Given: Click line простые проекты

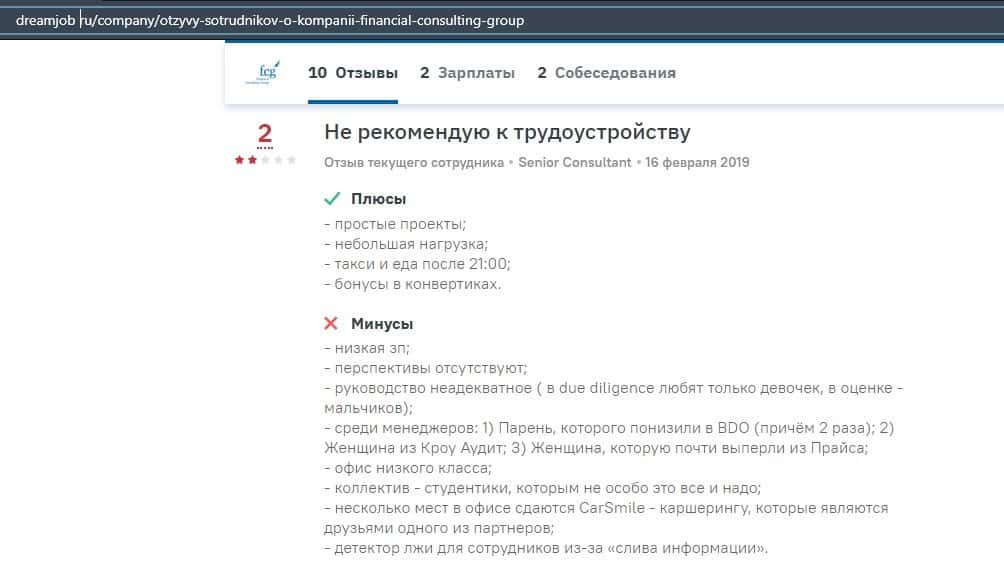Looking at the screenshot, I should point(395,224).
